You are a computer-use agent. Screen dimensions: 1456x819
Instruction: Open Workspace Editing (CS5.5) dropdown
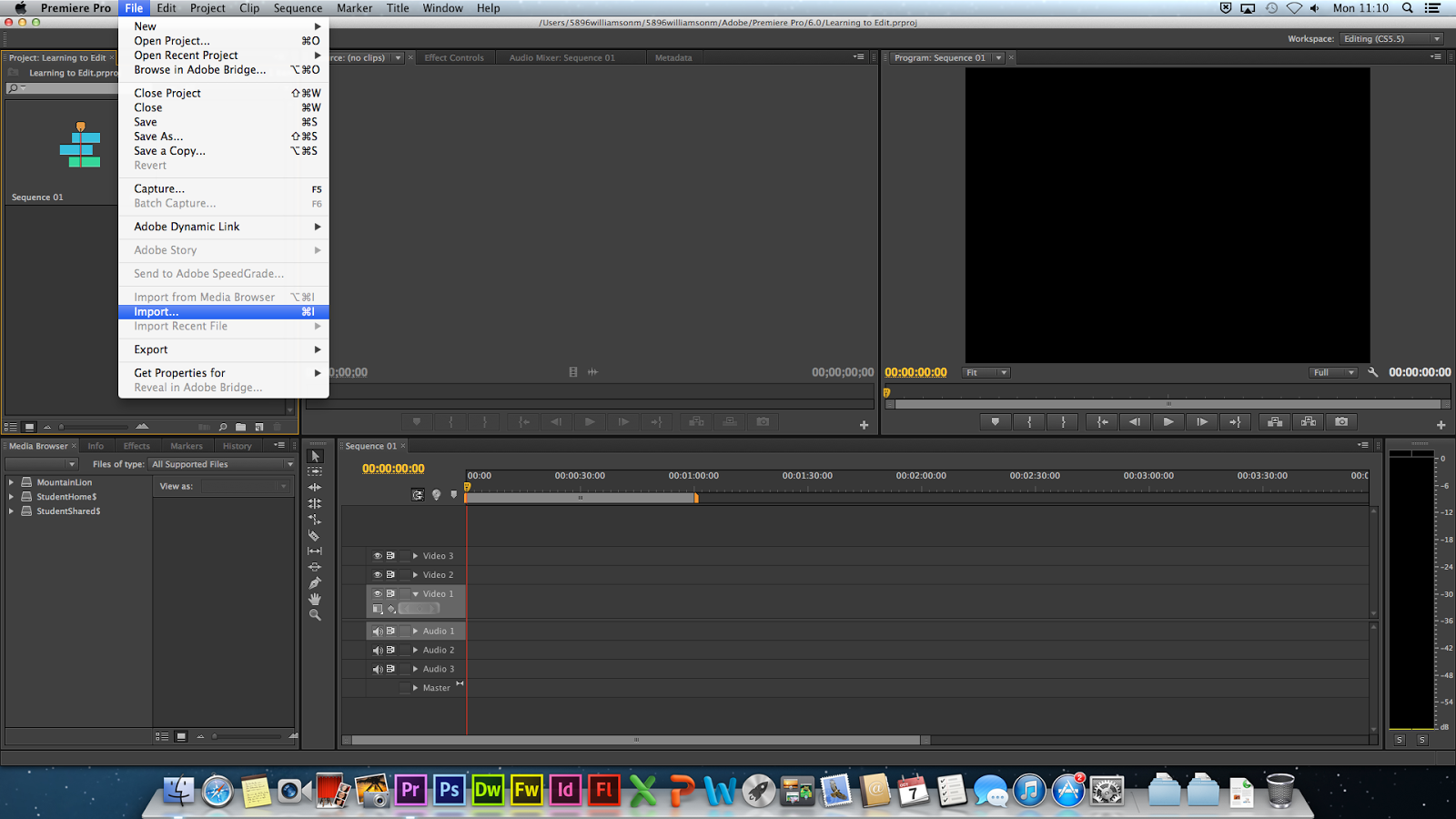click(x=1392, y=39)
